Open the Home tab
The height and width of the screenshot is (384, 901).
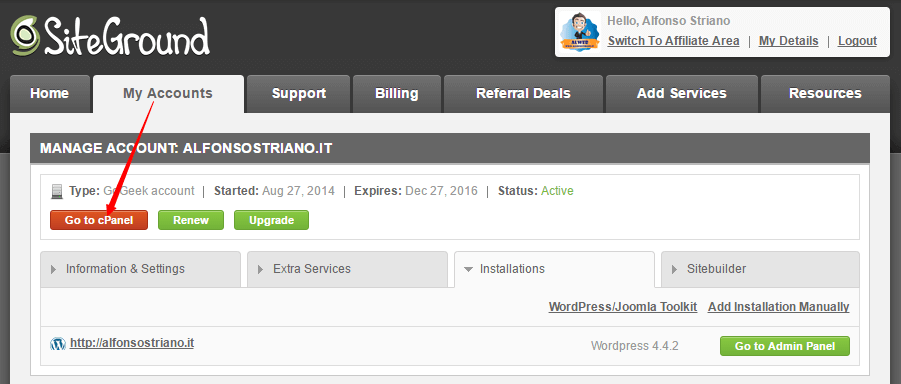pos(49,94)
